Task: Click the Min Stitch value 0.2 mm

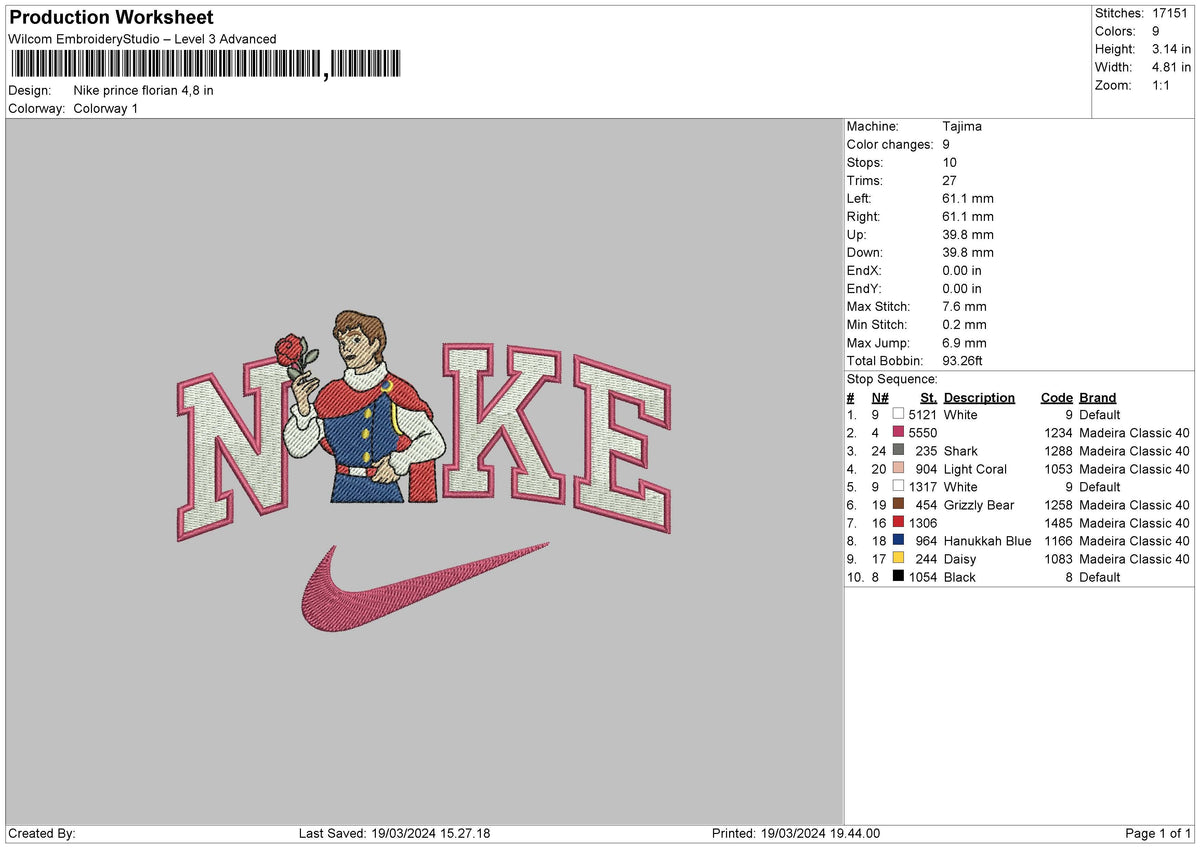Action: [964, 324]
